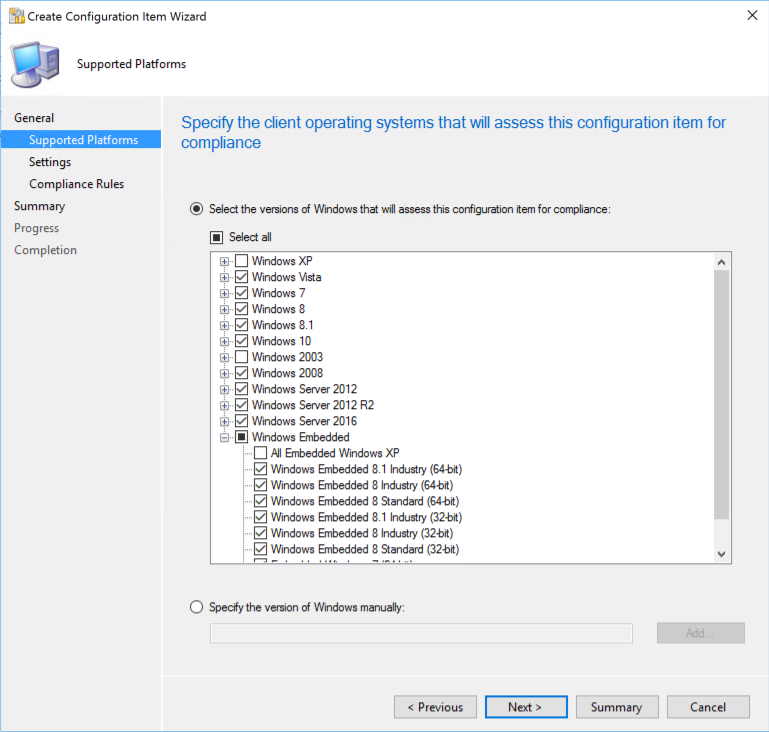Click the platform list scroll down arrow
This screenshot has width=769, height=732.
pos(721,554)
